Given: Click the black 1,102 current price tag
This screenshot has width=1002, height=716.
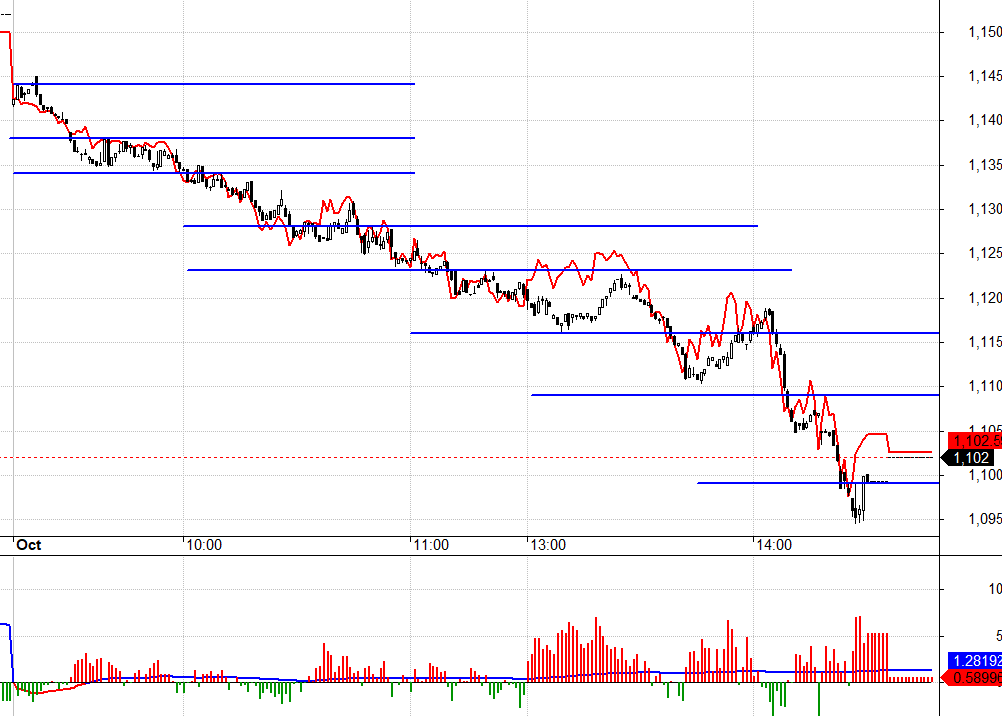Looking at the screenshot, I should point(972,458).
